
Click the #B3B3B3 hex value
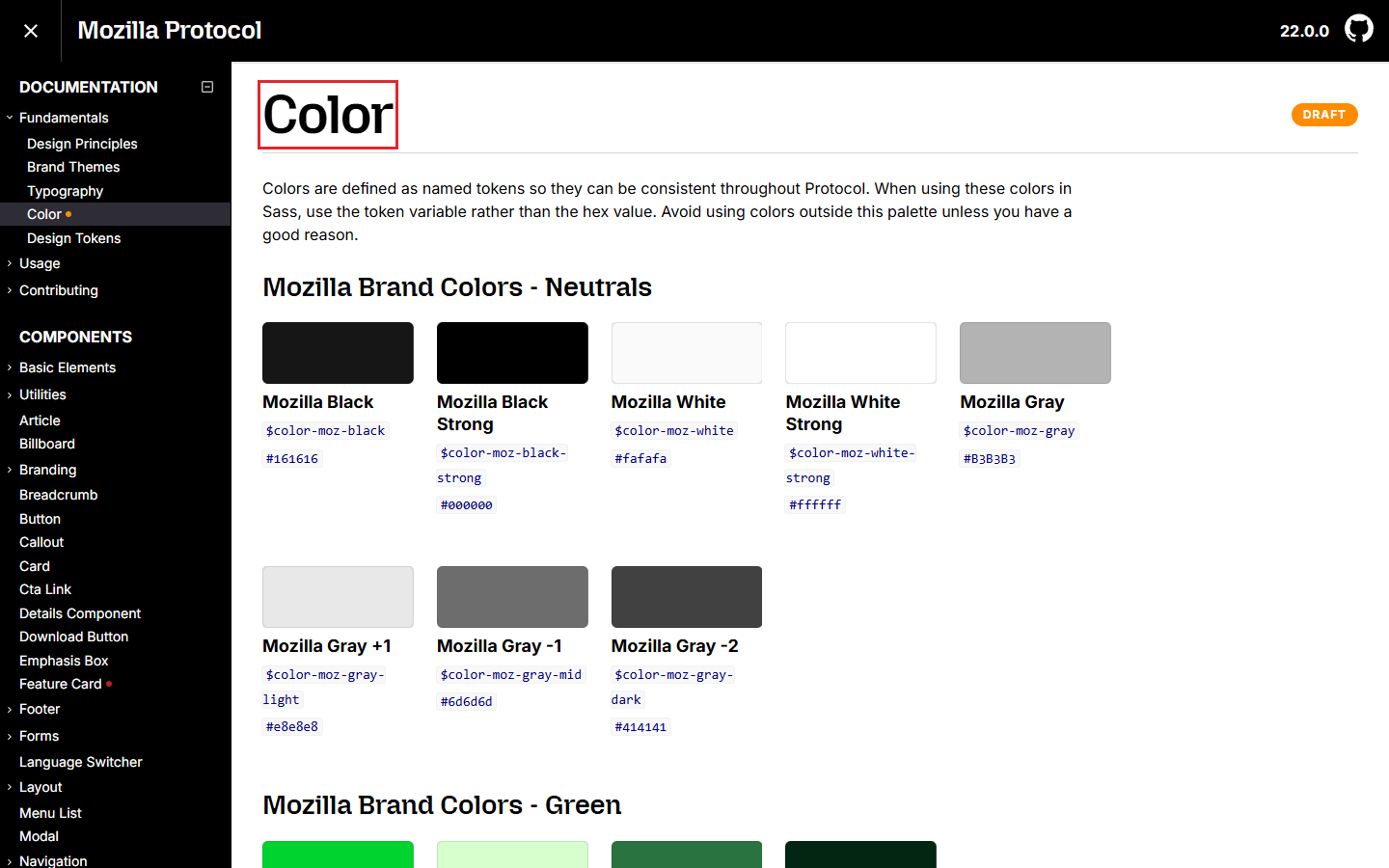click(x=990, y=458)
